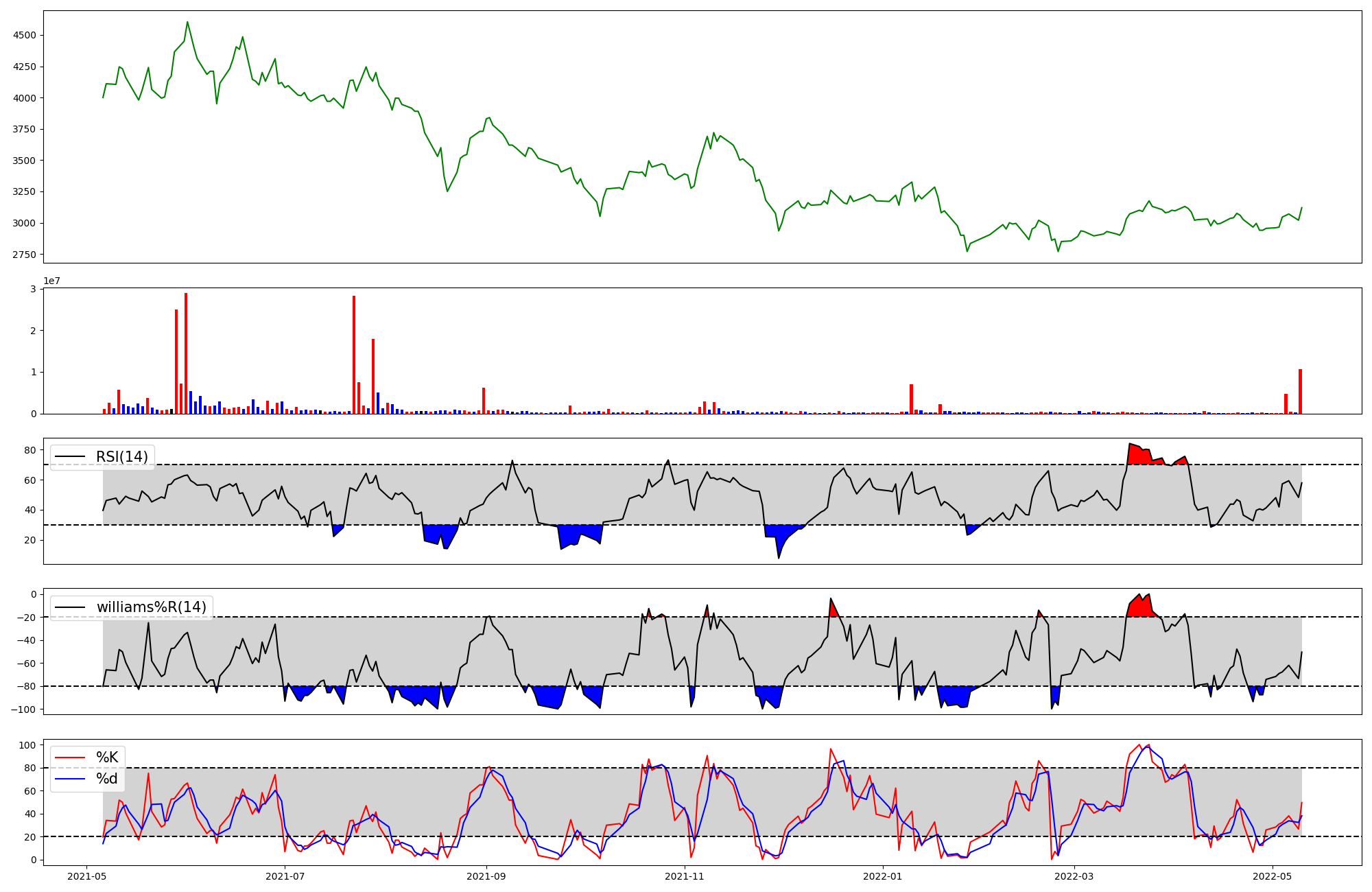The width and height of the screenshot is (1372, 892).
Task: Click the RSI(14) legend label
Action: pyautogui.click(x=121, y=457)
